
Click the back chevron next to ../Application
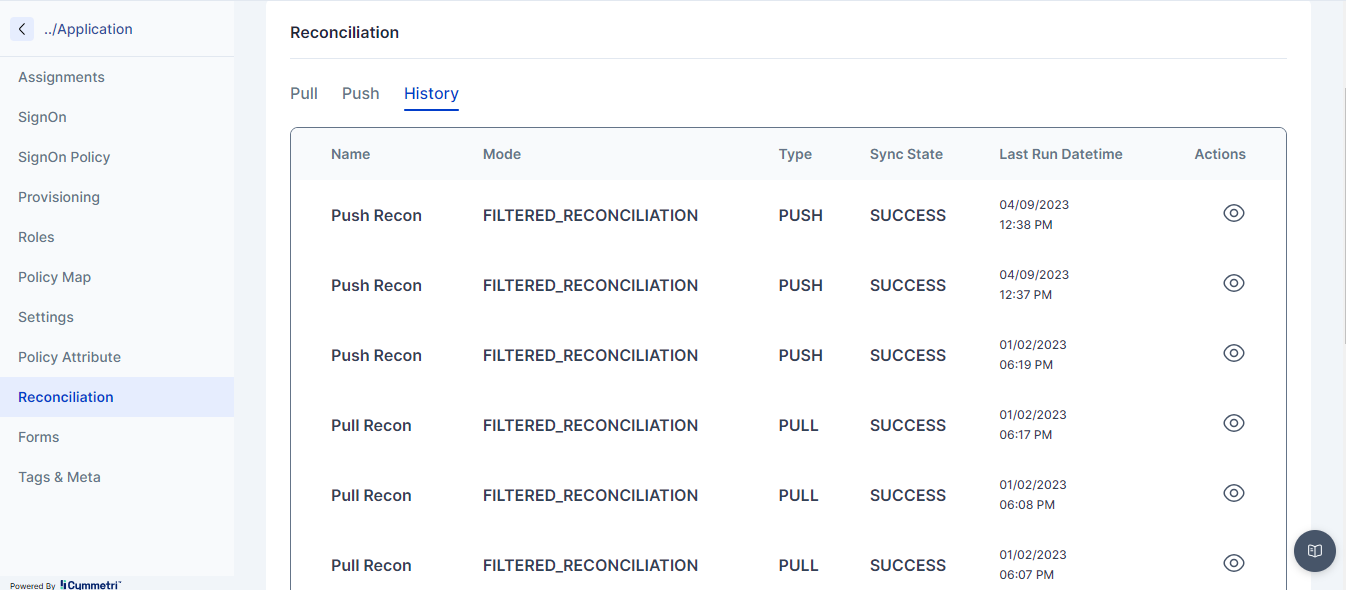tap(22, 29)
